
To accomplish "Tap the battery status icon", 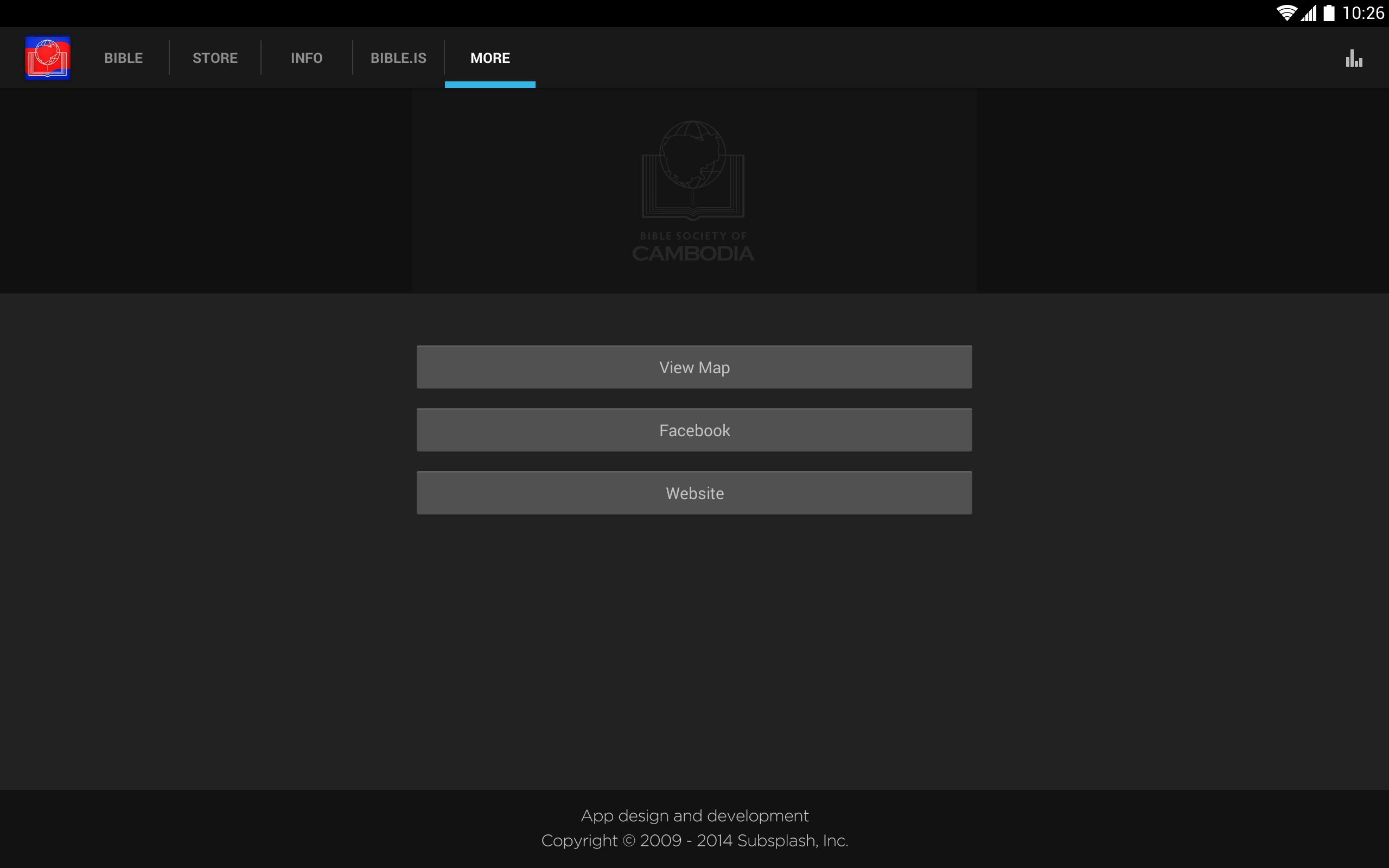I will (1329, 13).
